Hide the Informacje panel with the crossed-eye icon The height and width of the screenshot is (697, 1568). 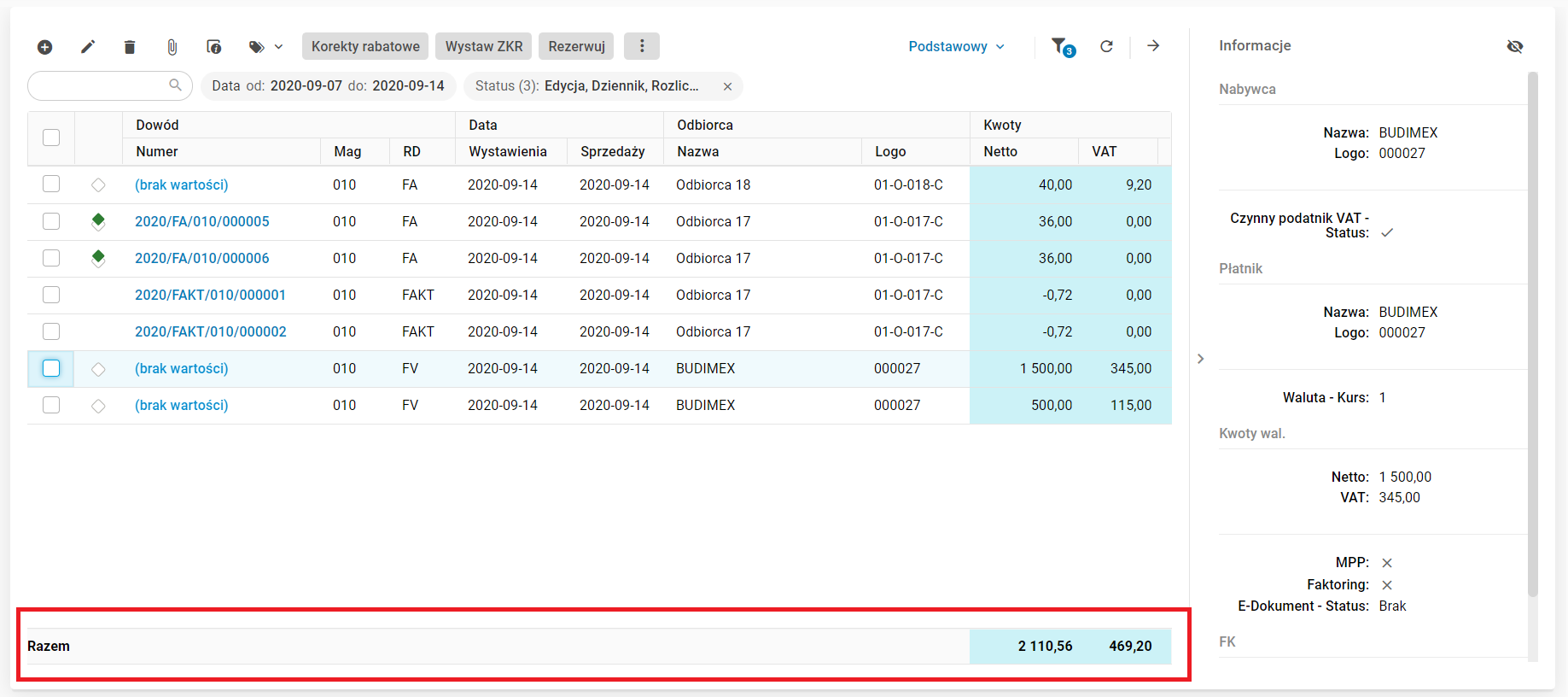(1515, 46)
